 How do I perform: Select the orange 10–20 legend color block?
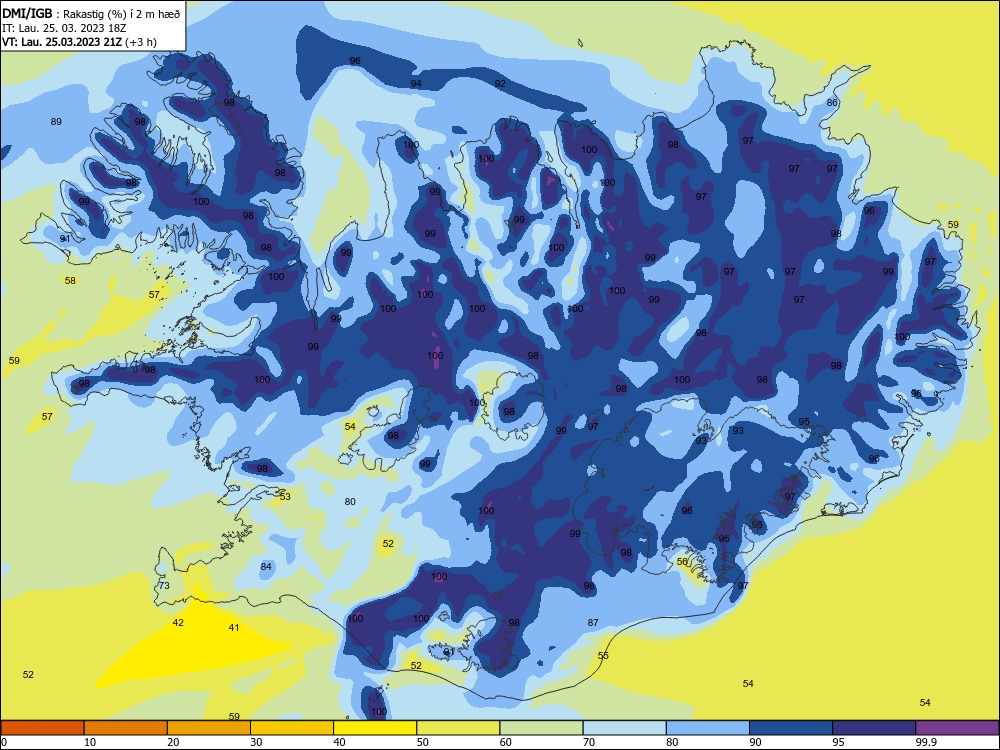(126, 728)
